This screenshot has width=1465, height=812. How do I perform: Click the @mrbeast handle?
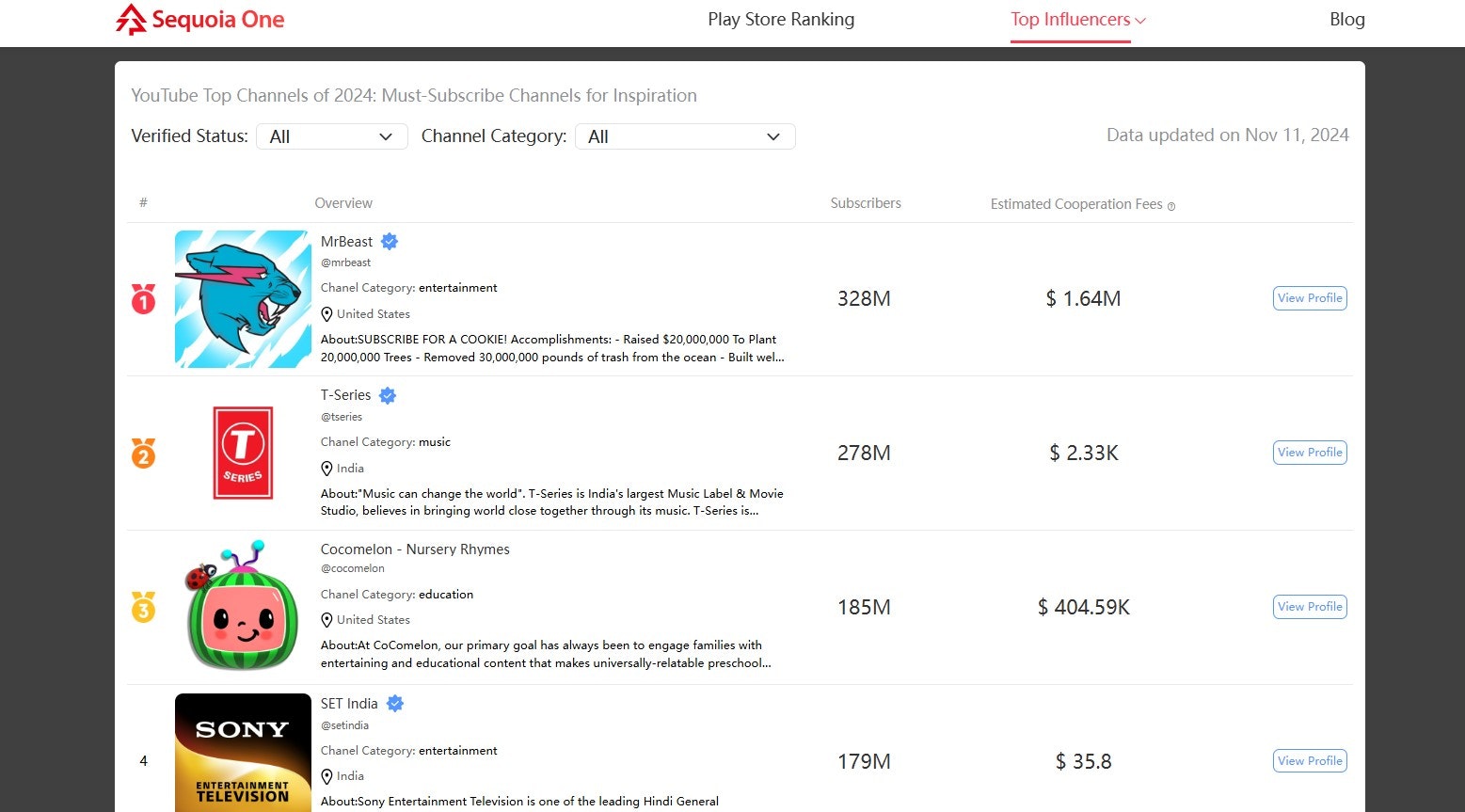coord(345,263)
